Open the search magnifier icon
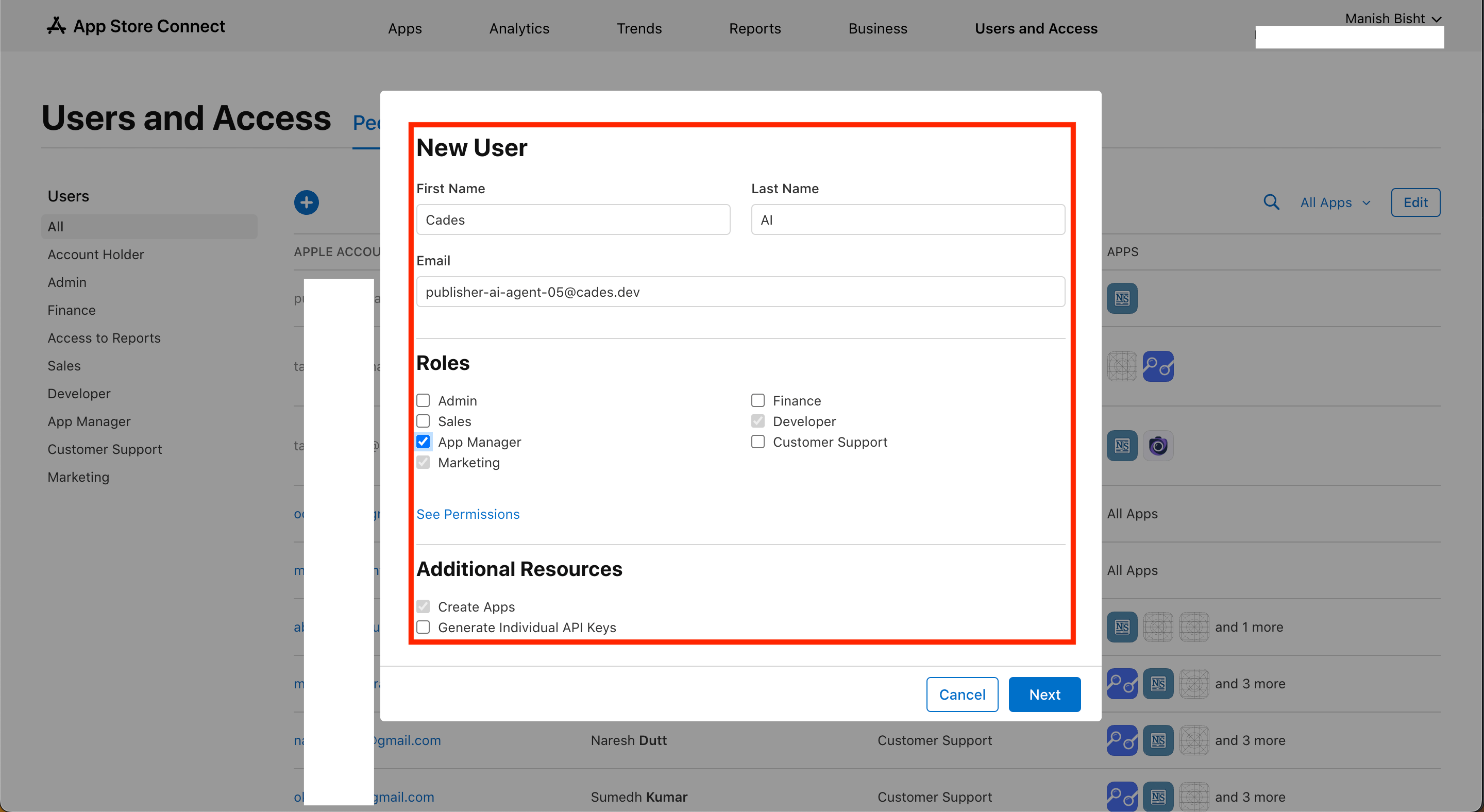Image resolution: width=1484 pixels, height=812 pixels. [x=1271, y=202]
